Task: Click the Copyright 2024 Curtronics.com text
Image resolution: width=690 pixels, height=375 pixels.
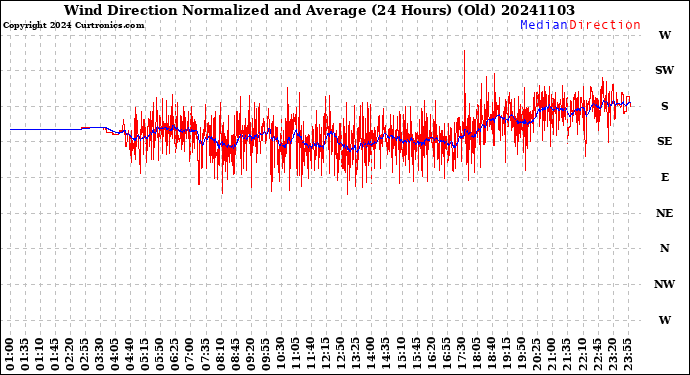Action: [x=73, y=25]
